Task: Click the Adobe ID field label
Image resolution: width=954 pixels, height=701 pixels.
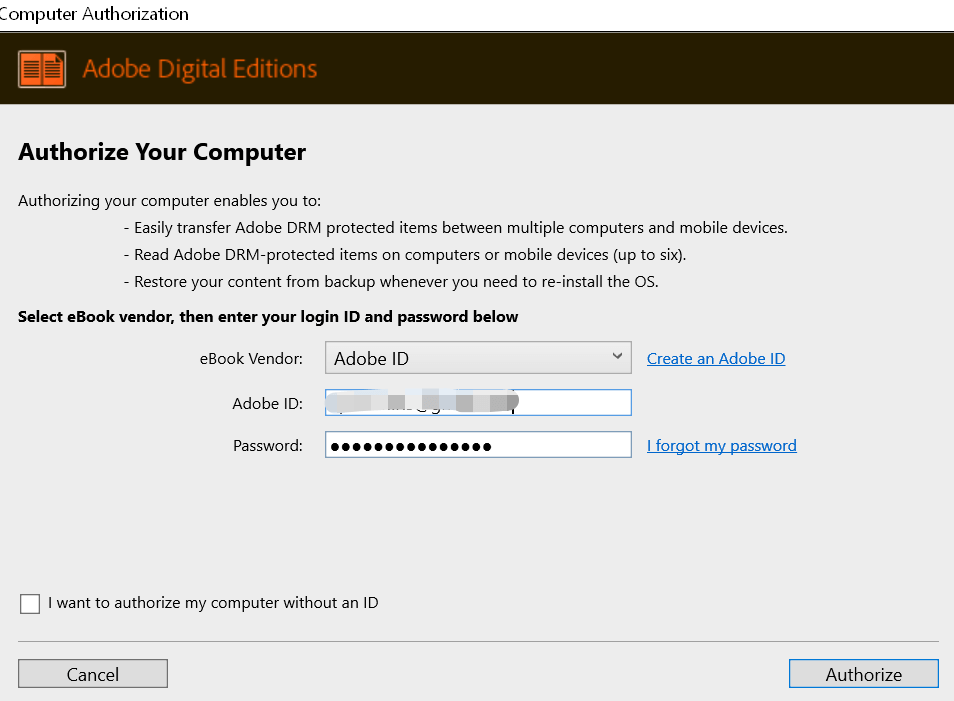Action: coord(268,403)
